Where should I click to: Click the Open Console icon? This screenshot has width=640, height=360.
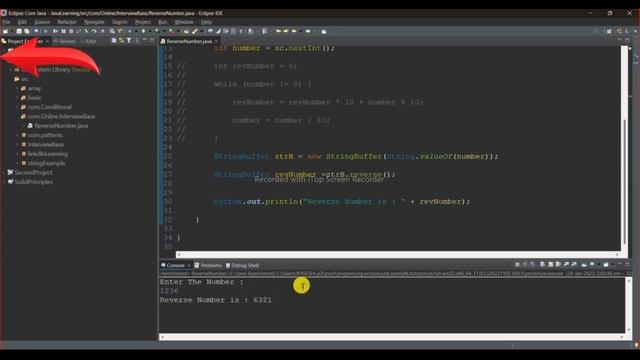coord(606,264)
